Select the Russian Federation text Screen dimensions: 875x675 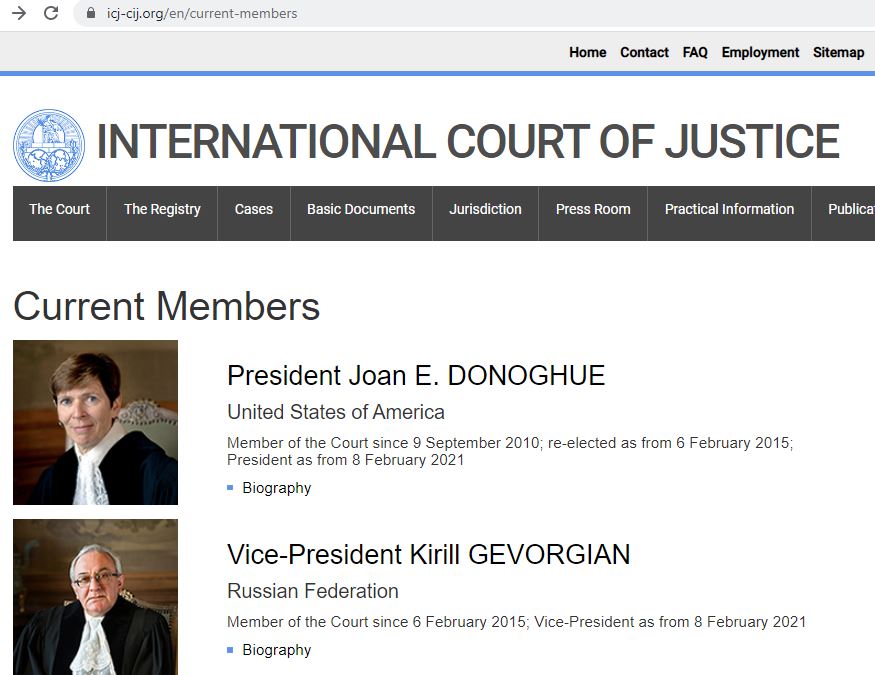coord(313,591)
